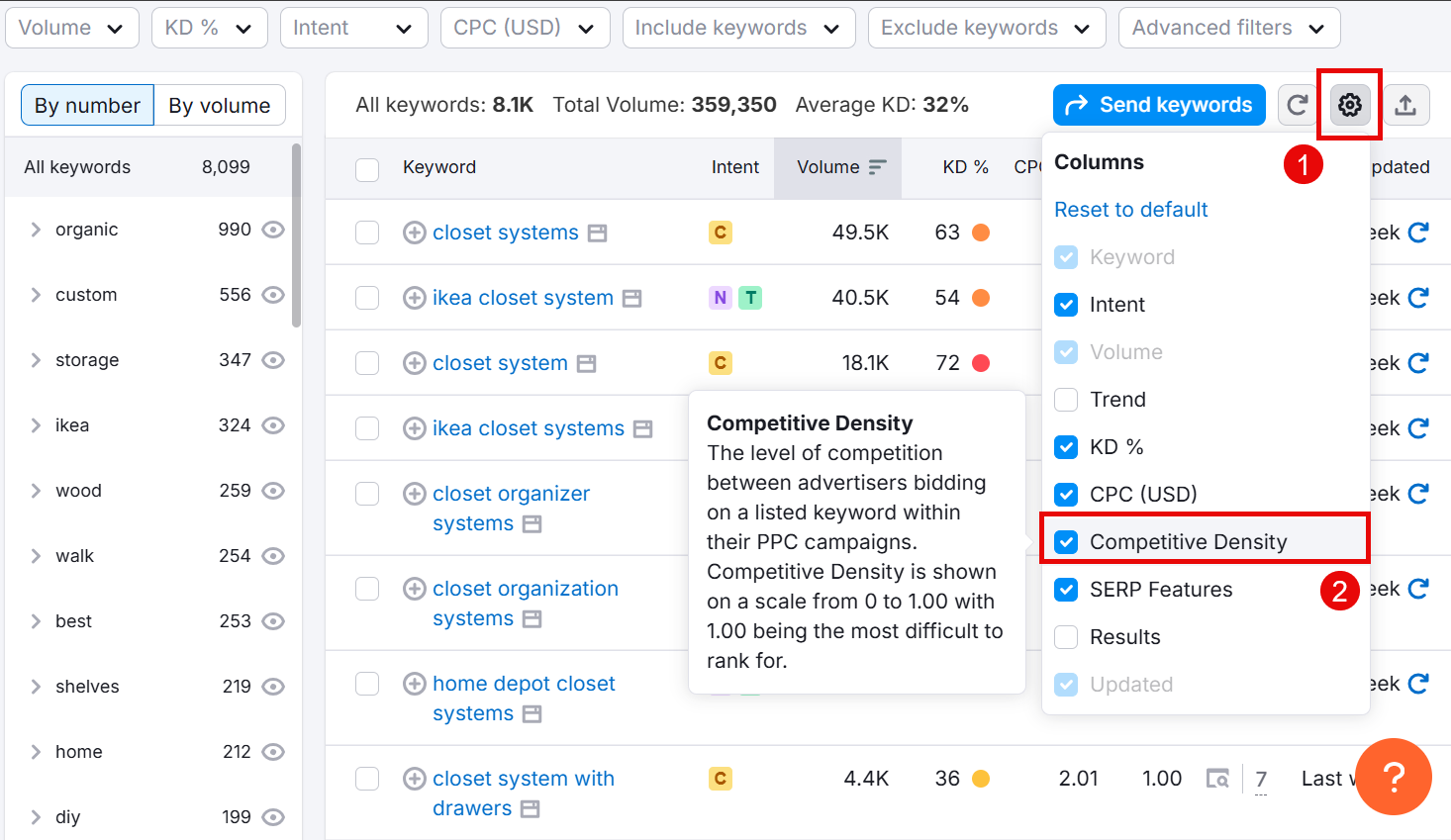This screenshot has height=840, width=1451.
Task: Click plus icon beside closet system with drawers
Action: (x=415, y=779)
